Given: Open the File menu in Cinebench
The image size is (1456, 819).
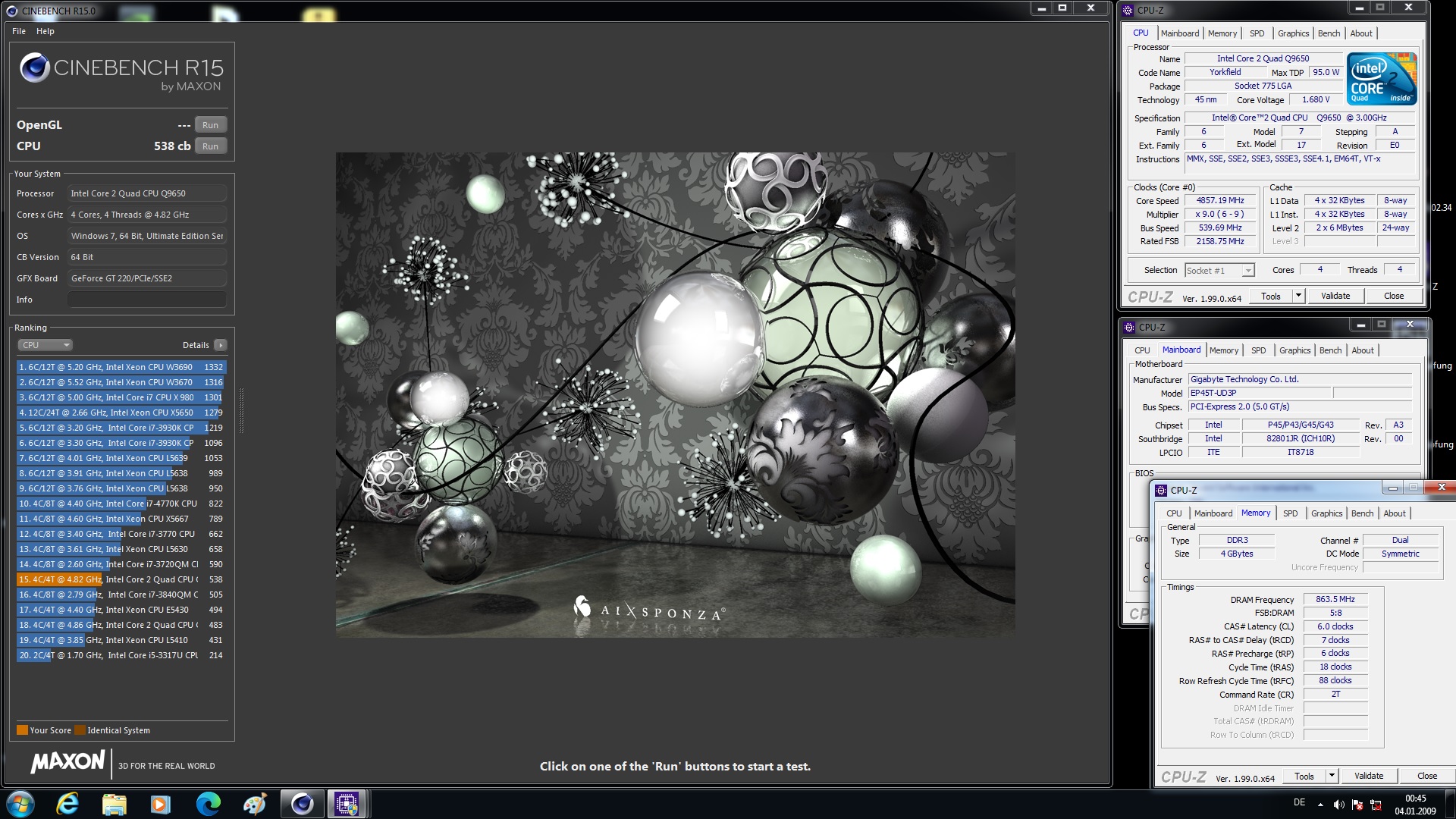Looking at the screenshot, I should [x=19, y=31].
